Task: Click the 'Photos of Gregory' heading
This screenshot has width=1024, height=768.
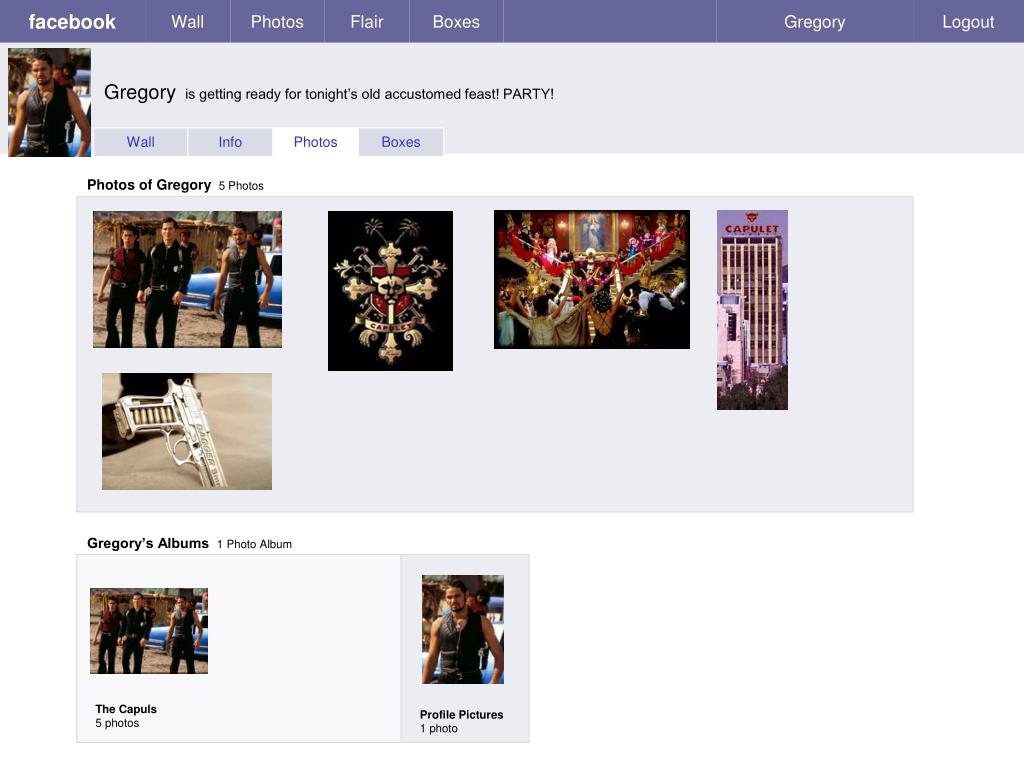Action: click(x=149, y=185)
